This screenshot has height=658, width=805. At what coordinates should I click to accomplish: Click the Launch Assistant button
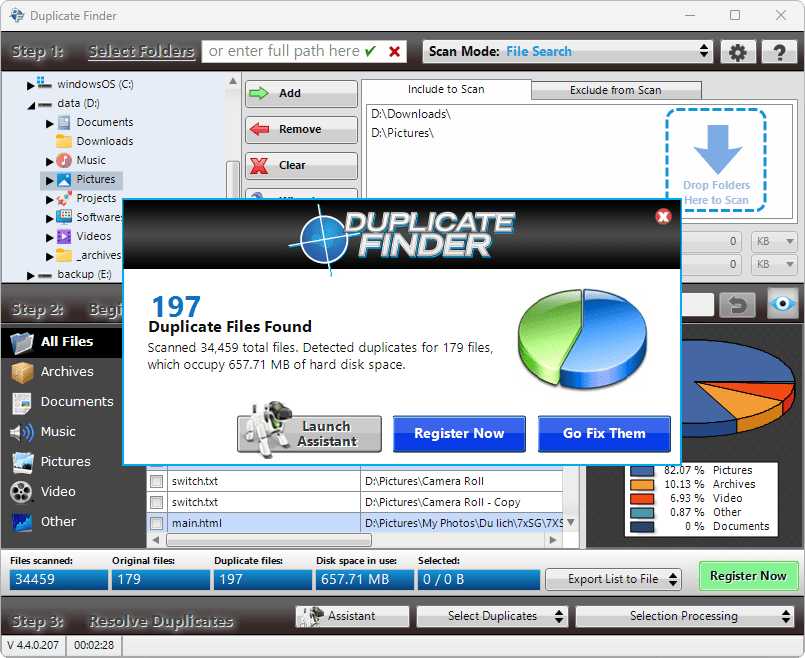click(x=309, y=434)
